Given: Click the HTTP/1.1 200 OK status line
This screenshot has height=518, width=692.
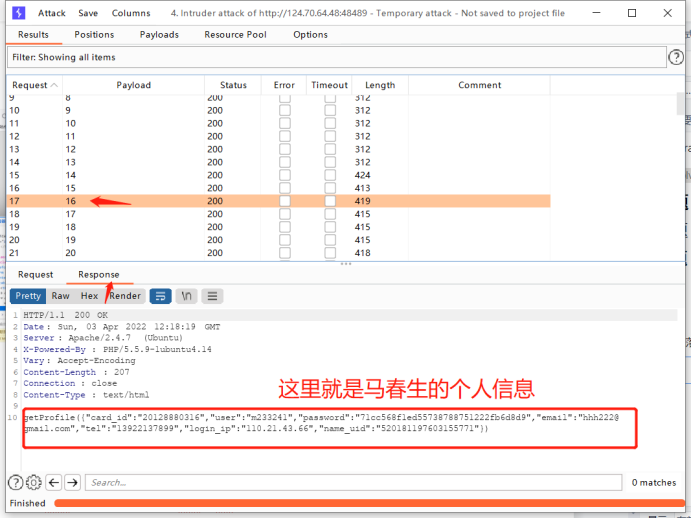Looking at the screenshot, I should click(66, 315).
